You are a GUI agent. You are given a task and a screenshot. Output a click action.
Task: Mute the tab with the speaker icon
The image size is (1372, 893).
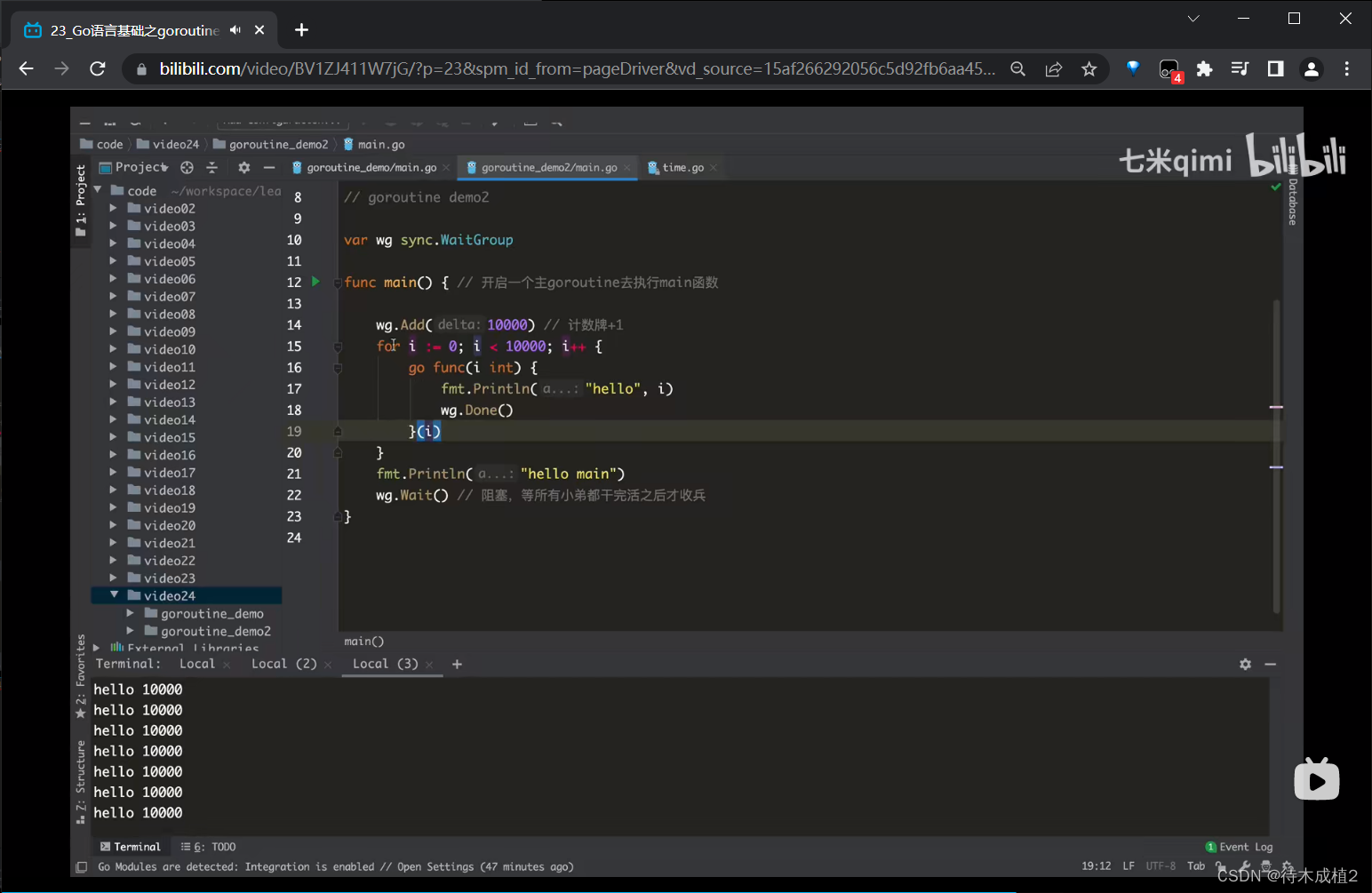point(235,30)
